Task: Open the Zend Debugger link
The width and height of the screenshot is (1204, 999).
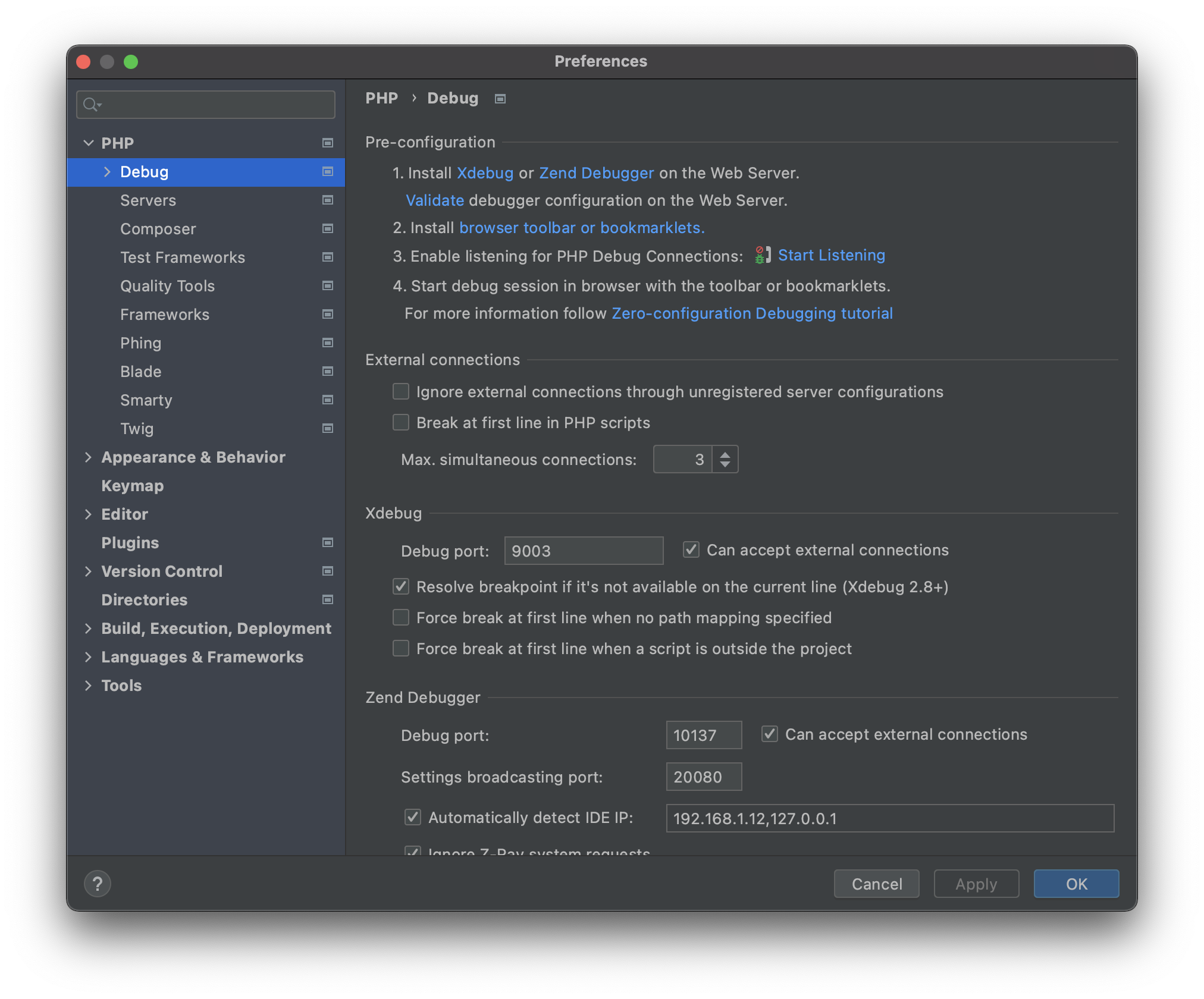Action: click(x=596, y=173)
